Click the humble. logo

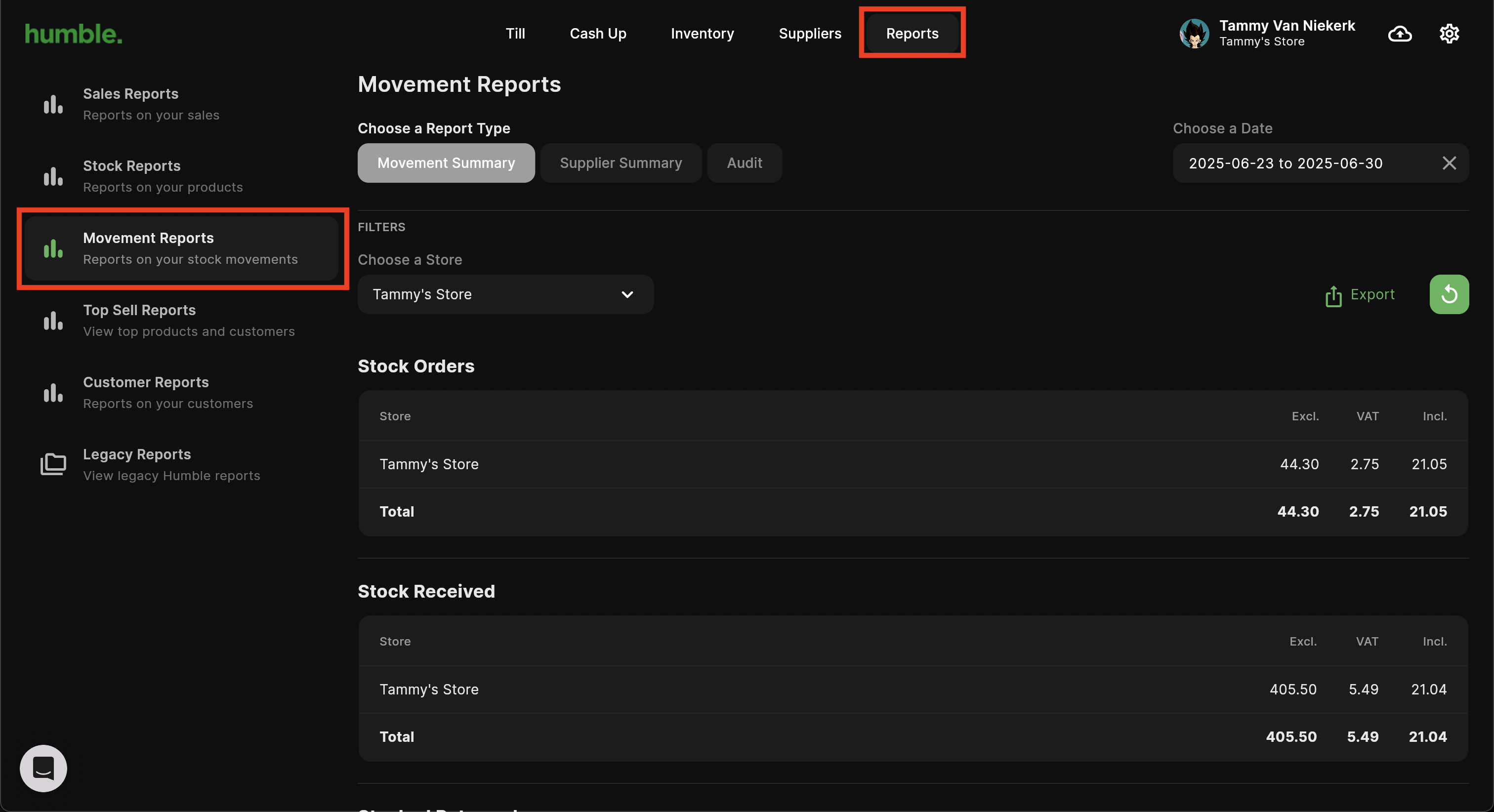pos(74,34)
